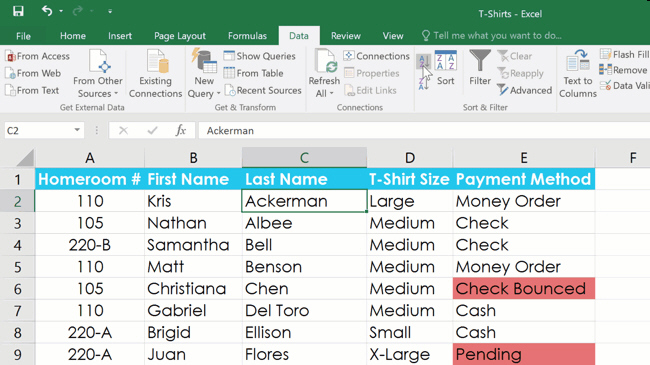Open Recent Sources
650x365 pixels.
pos(263,90)
